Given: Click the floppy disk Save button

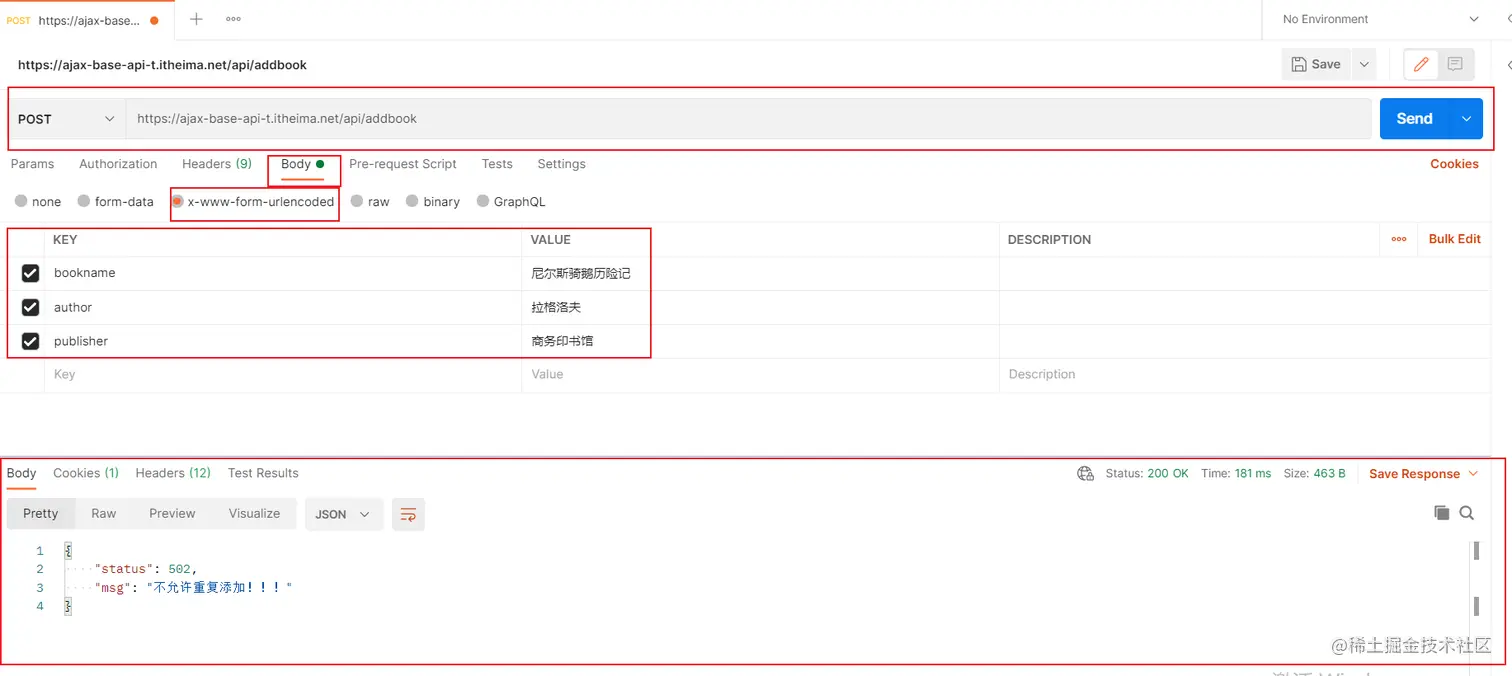Looking at the screenshot, I should [1316, 64].
